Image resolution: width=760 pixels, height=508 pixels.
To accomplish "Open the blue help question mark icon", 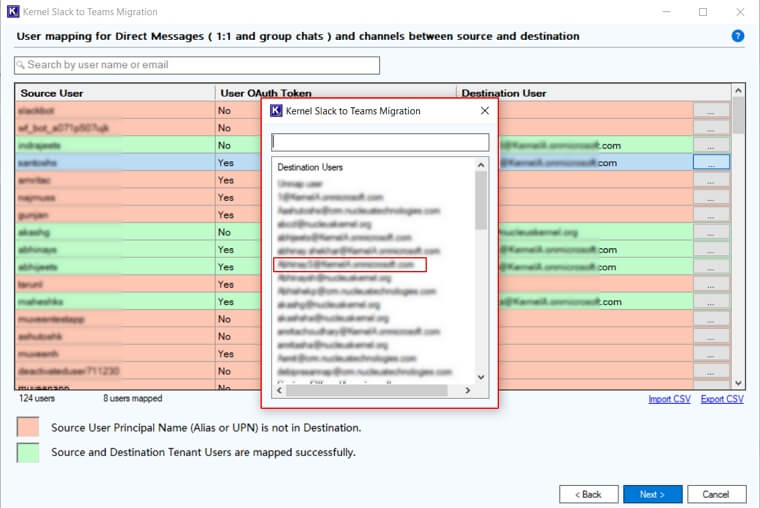I will 737,36.
